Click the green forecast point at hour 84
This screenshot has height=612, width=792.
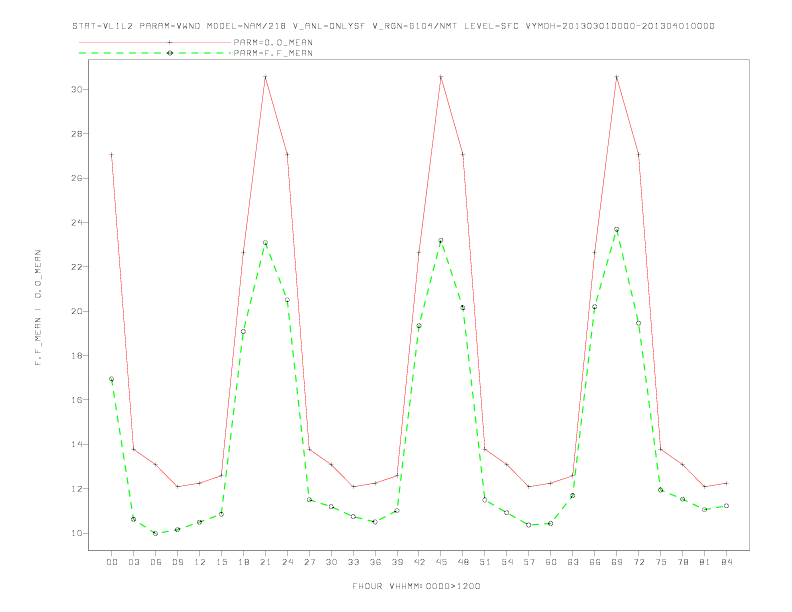pos(726,505)
